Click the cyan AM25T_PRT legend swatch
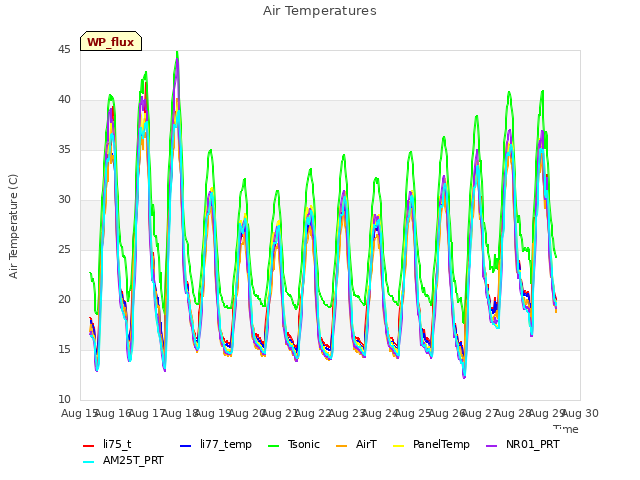640x480 pixels. click(x=89, y=462)
